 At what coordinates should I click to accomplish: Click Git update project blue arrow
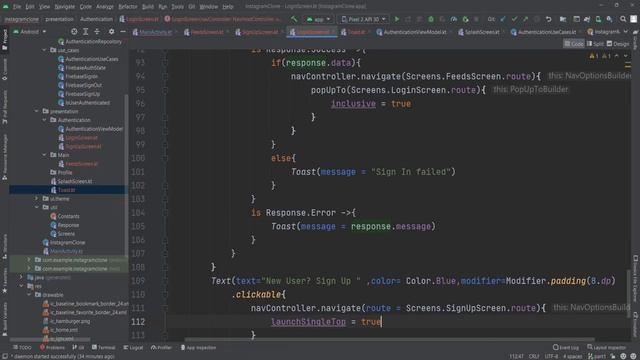[503, 19]
